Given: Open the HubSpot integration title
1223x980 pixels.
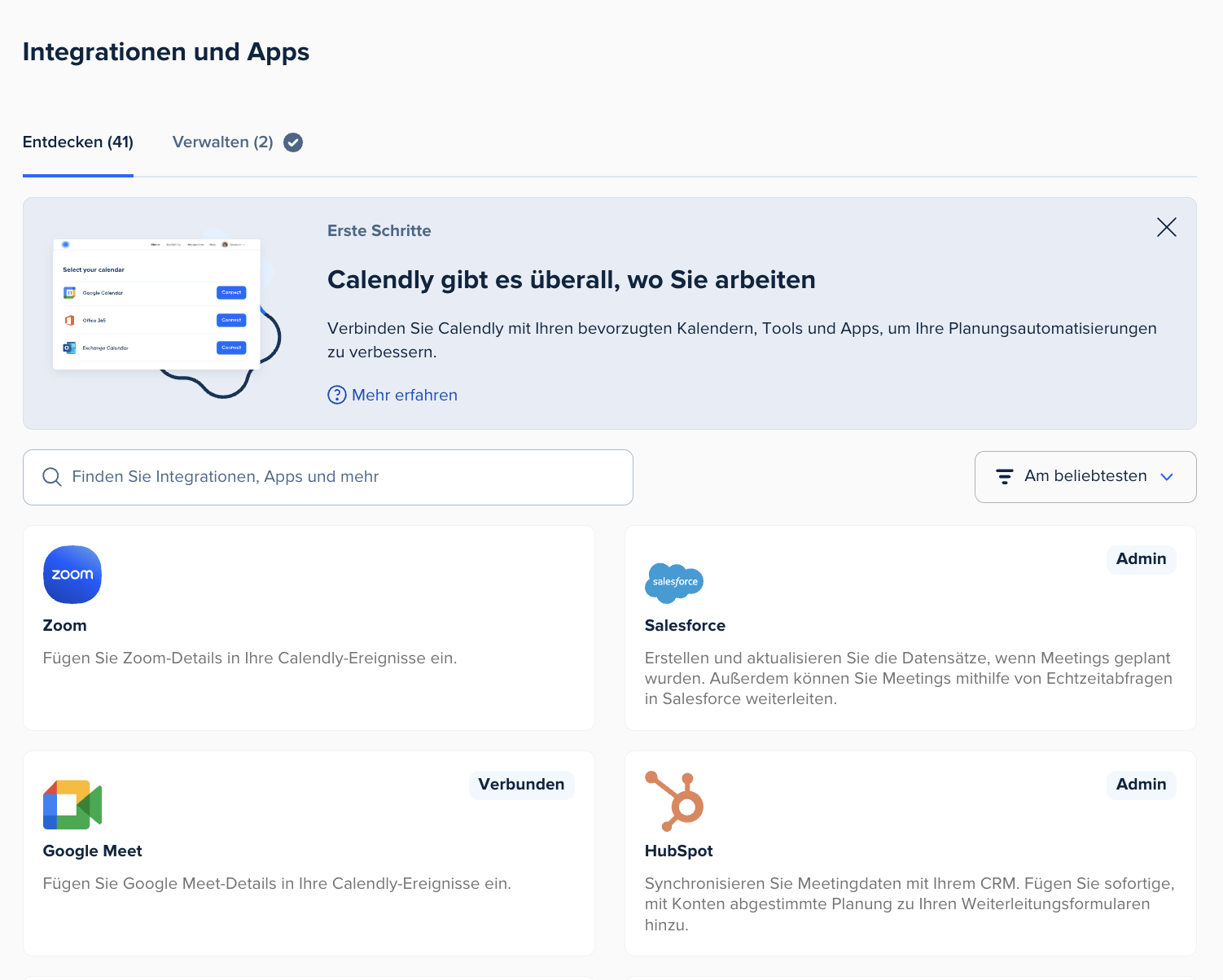Looking at the screenshot, I should pyautogui.click(x=678, y=851).
